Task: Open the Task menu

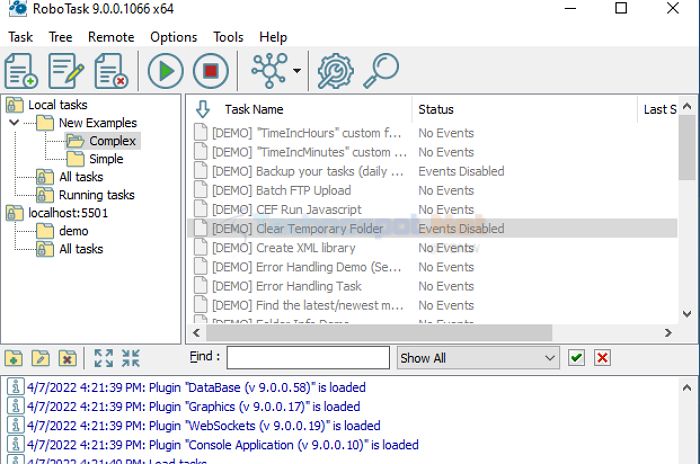Action: (x=21, y=37)
